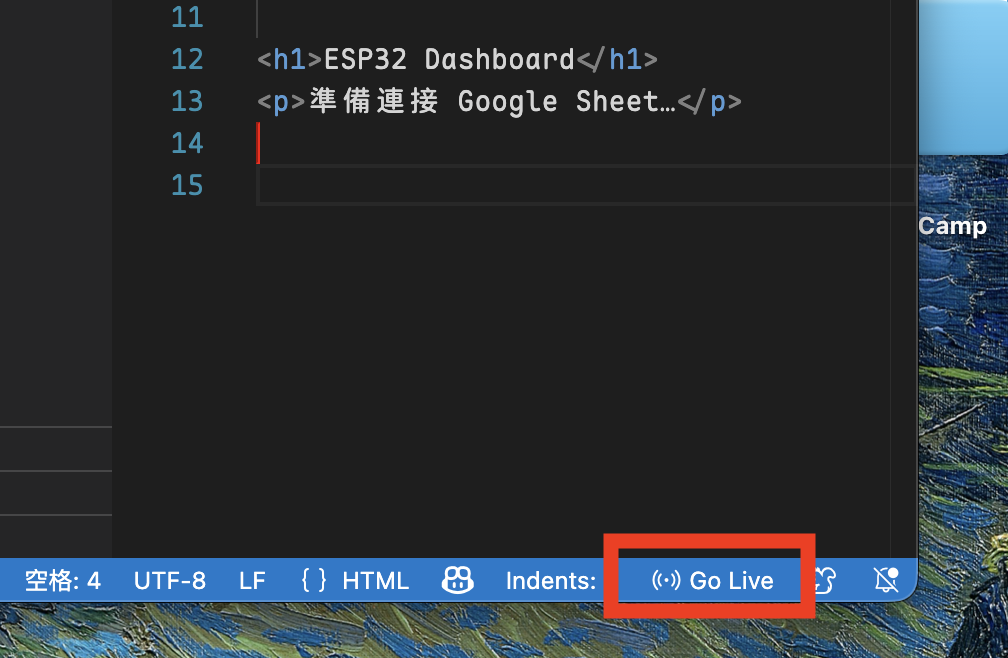Click the icon right of Go Live
The height and width of the screenshot is (658, 1008).
click(x=824, y=580)
